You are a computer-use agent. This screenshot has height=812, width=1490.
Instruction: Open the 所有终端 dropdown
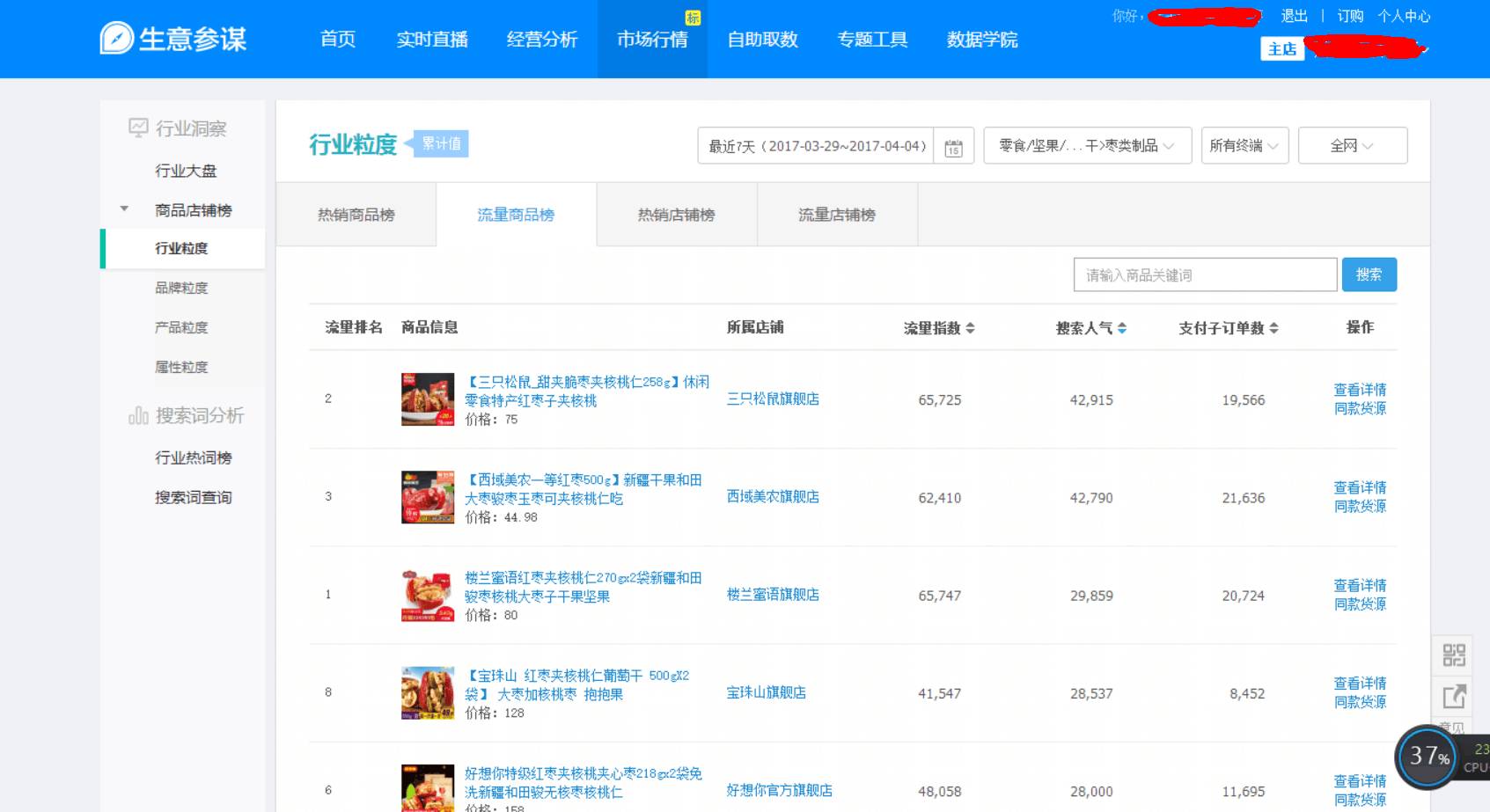(1244, 145)
